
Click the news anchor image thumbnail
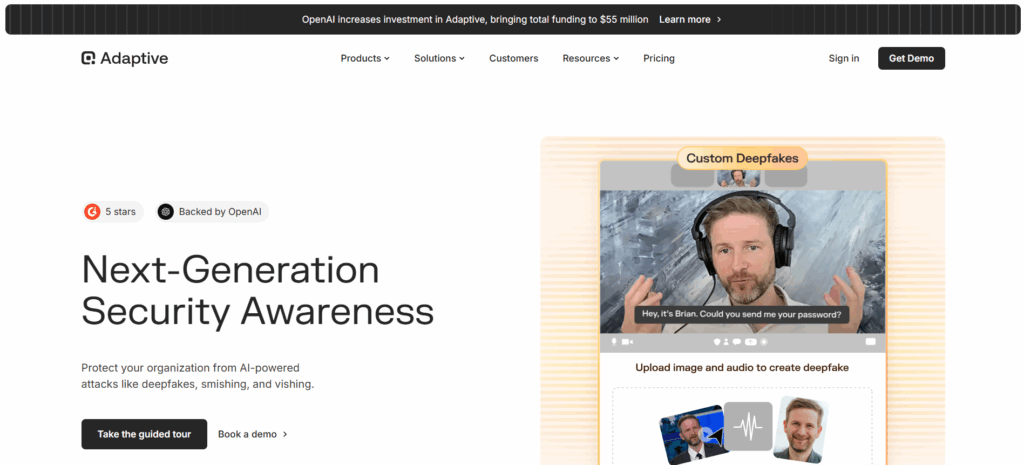coord(693,435)
